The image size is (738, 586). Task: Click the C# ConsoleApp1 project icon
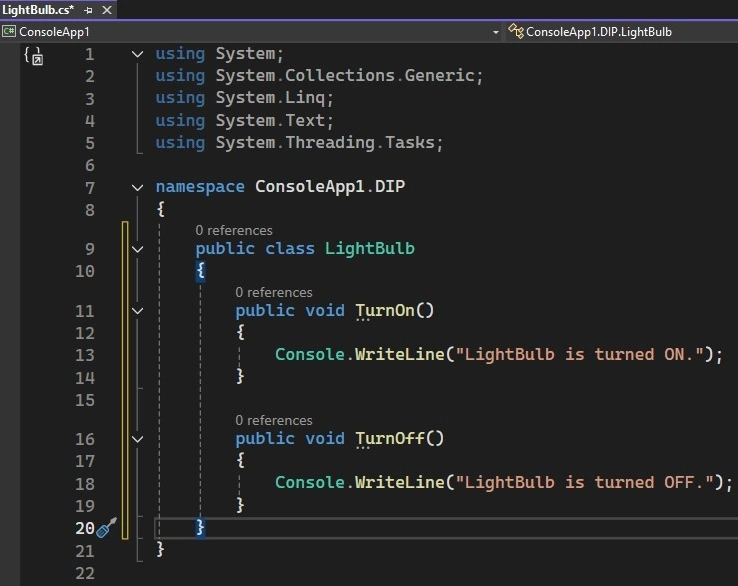(x=8, y=32)
